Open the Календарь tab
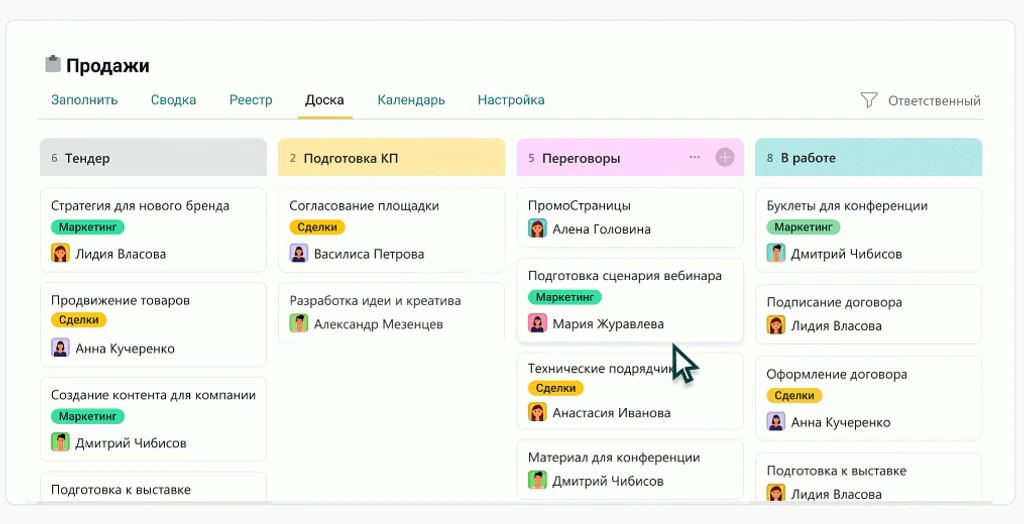 411,100
